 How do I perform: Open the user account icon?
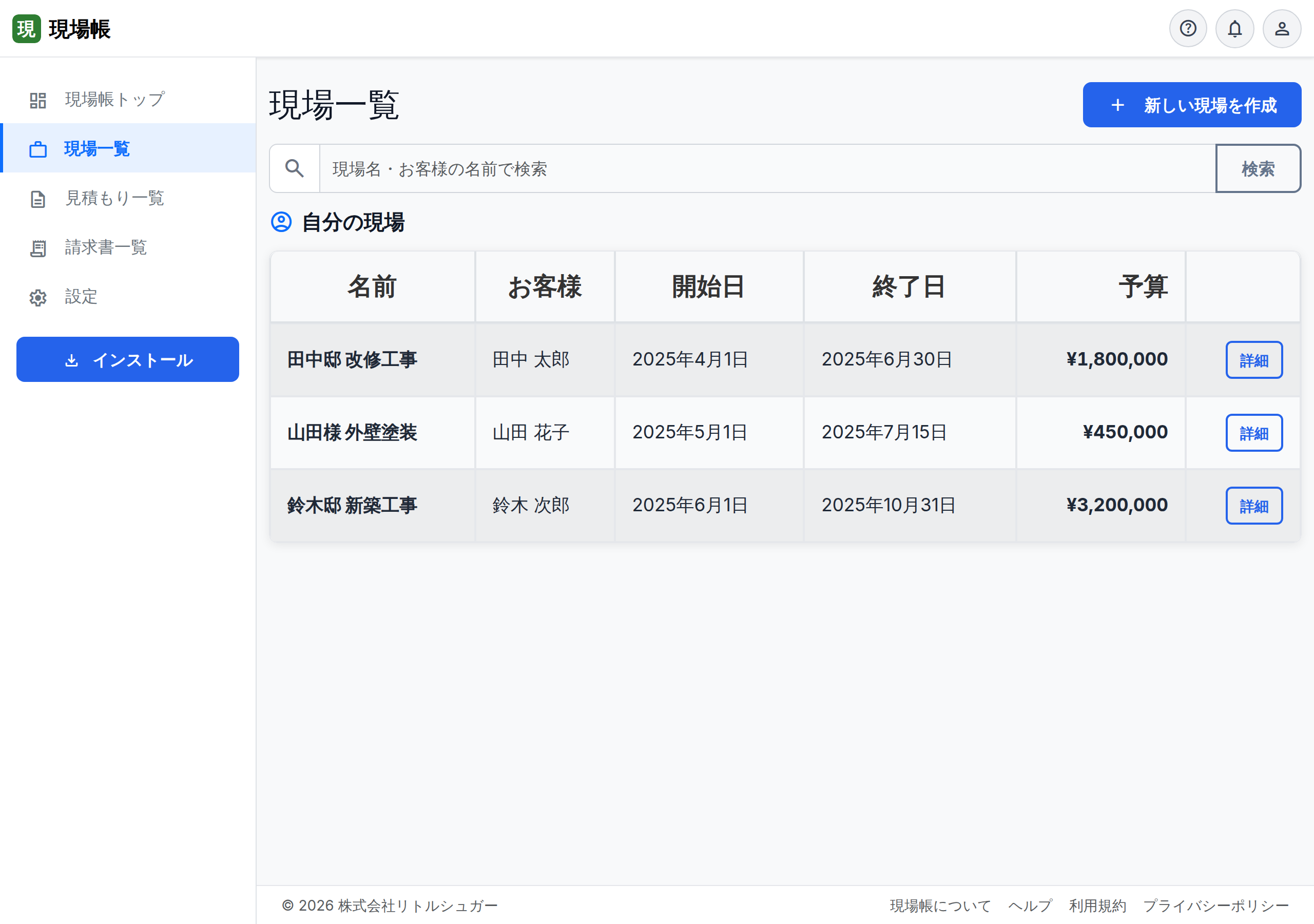[x=1282, y=29]
